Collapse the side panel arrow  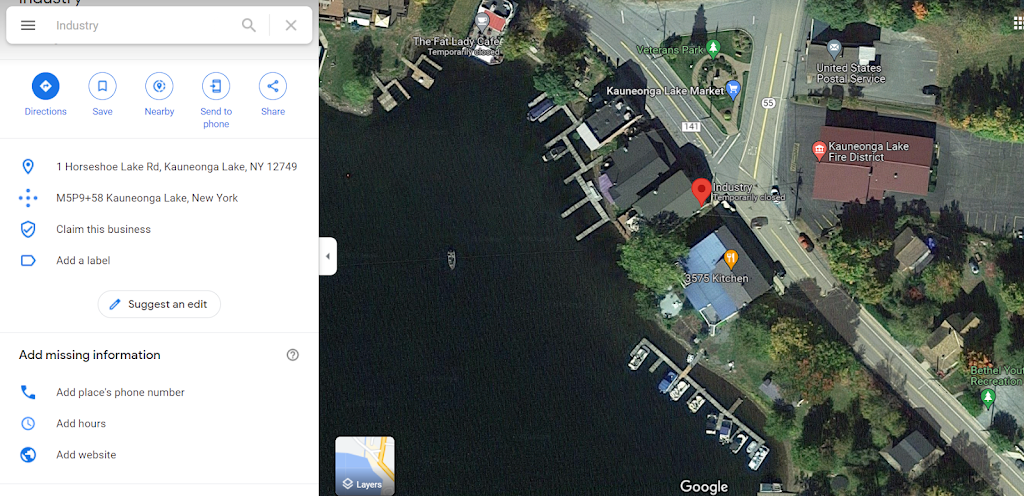pos(328,256)
